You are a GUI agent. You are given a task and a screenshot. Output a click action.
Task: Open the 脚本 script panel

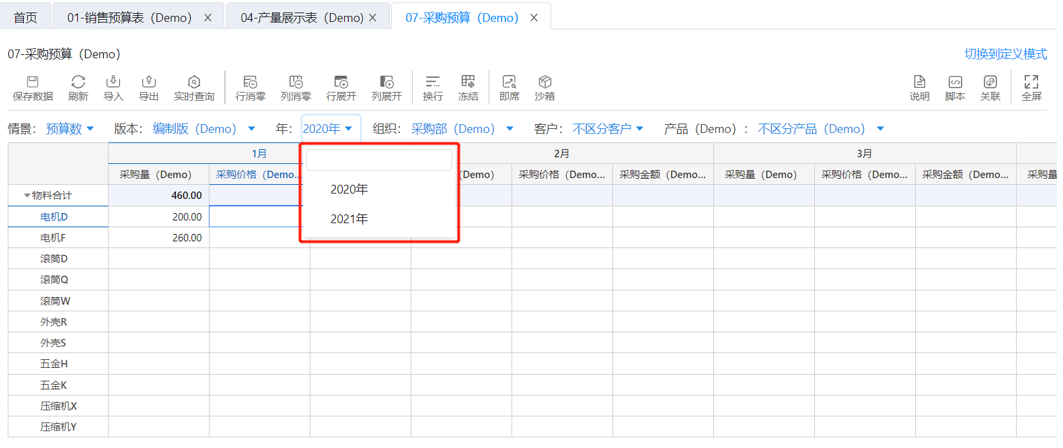[955, 87]
